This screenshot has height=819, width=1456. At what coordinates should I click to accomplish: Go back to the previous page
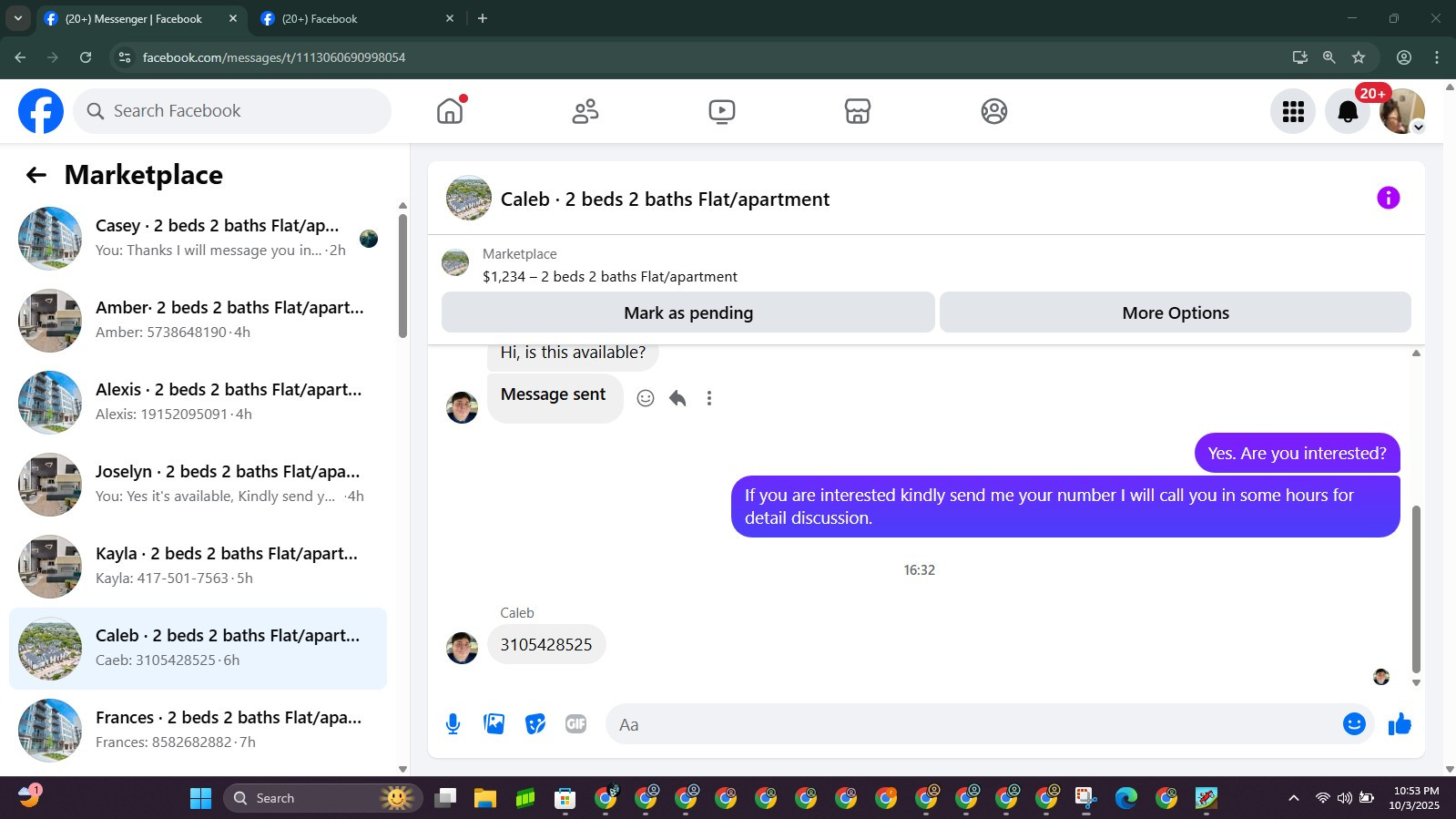pyautogui.click(x=20, y=57)
